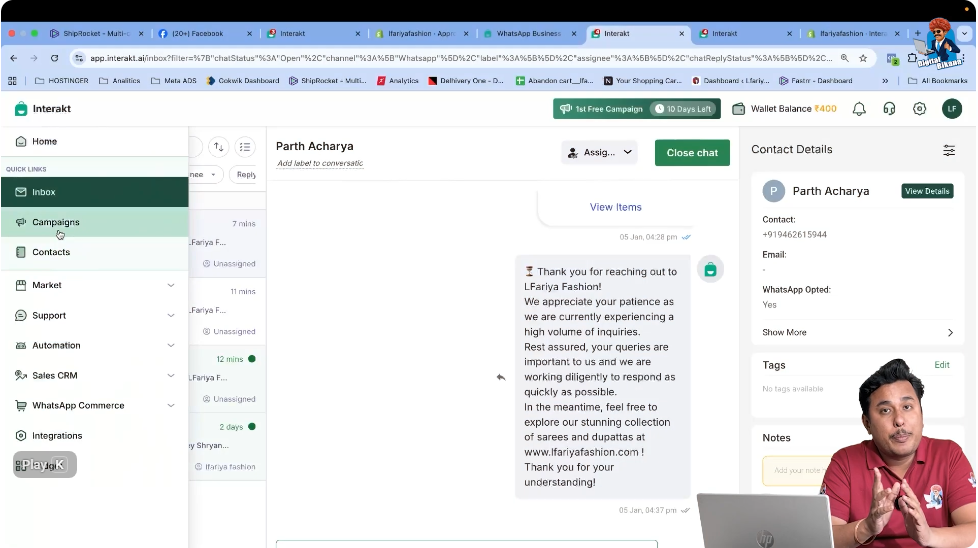
Task: Open the 11 mins chat conversation
Action: point(227,311)
